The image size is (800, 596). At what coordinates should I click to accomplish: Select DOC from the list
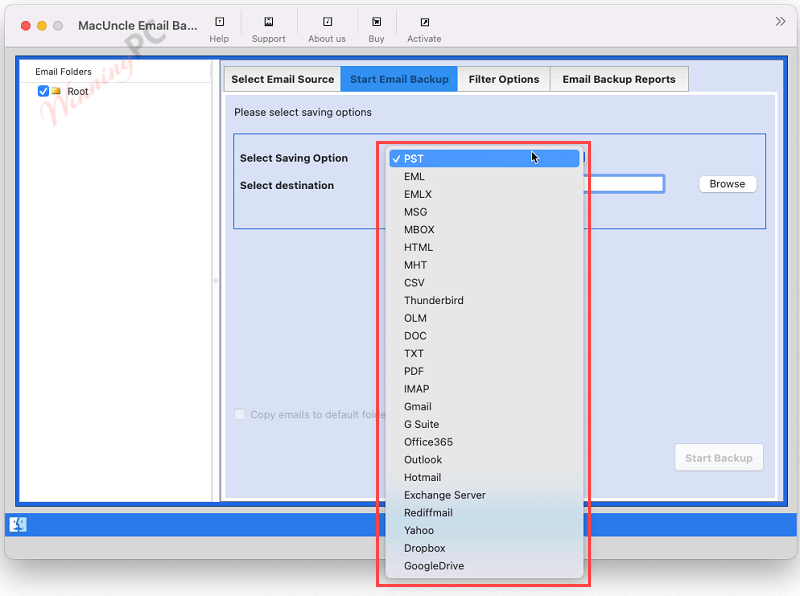(x=484, y=336)
